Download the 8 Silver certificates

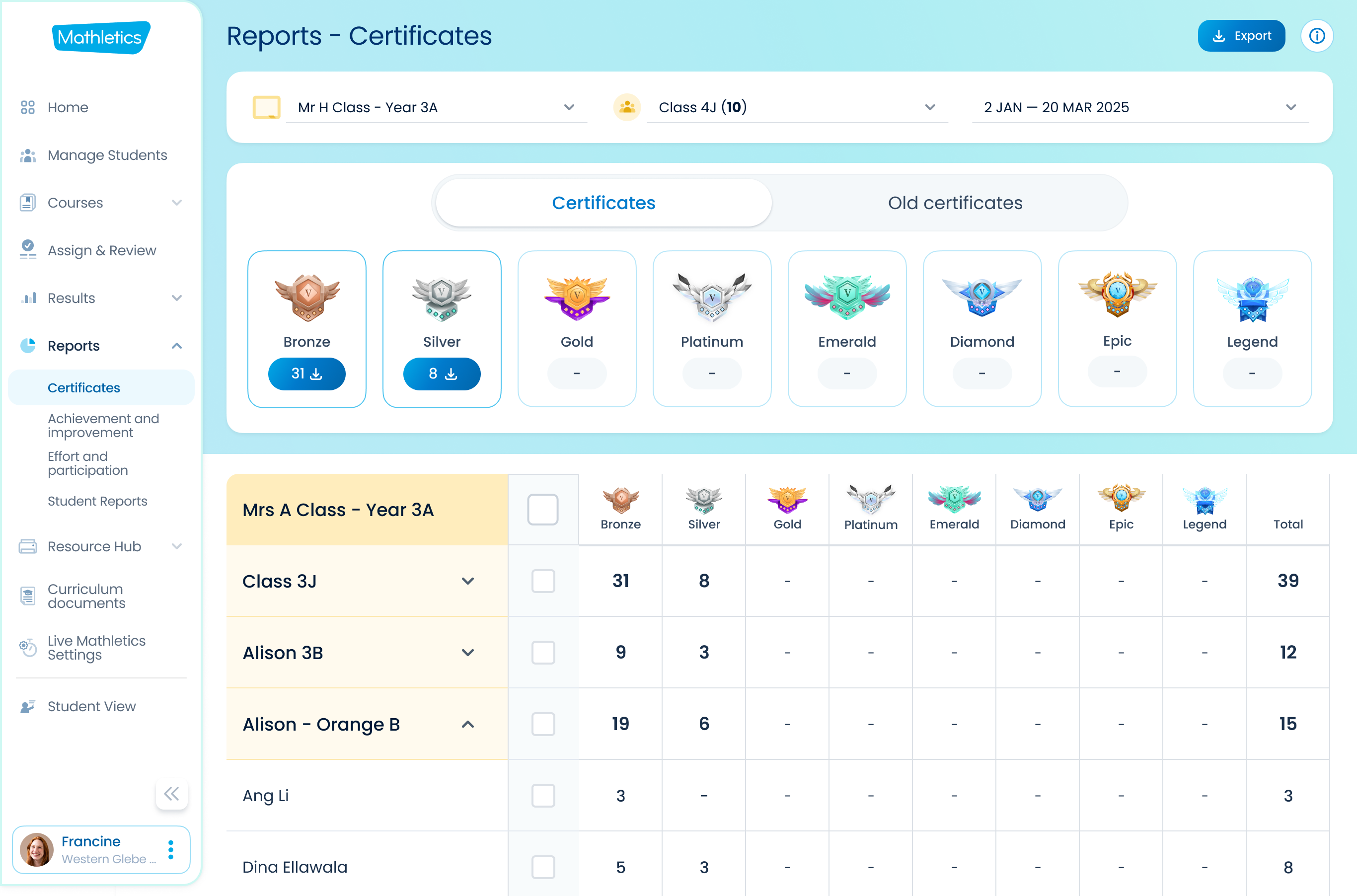pos(442,373)
